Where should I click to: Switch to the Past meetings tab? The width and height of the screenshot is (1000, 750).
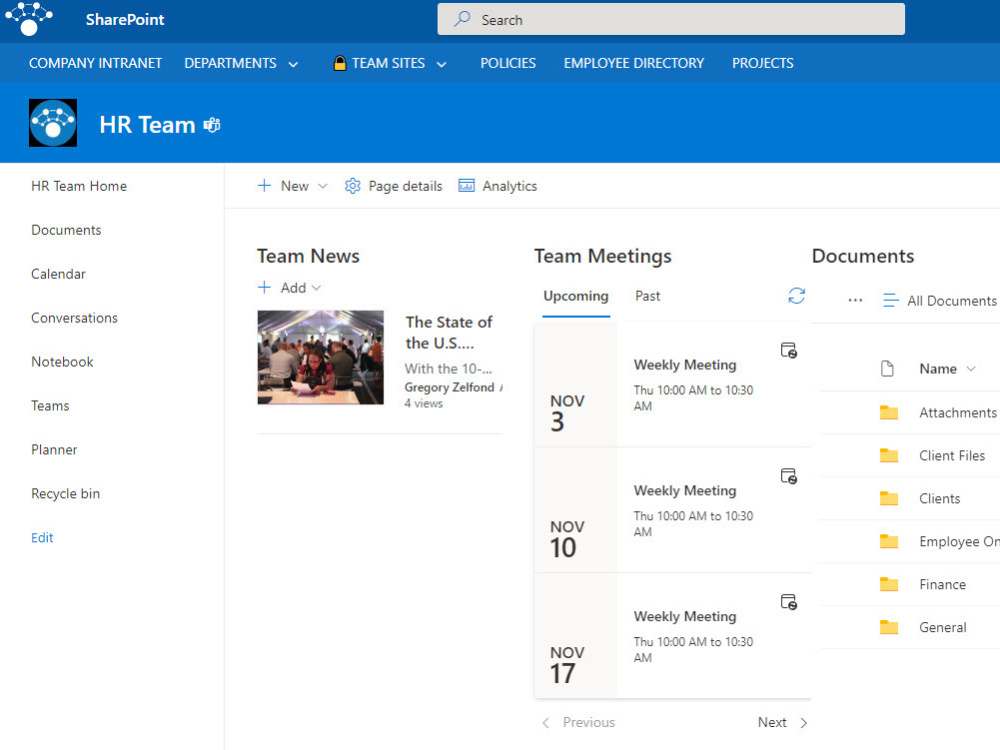[647, 296]
